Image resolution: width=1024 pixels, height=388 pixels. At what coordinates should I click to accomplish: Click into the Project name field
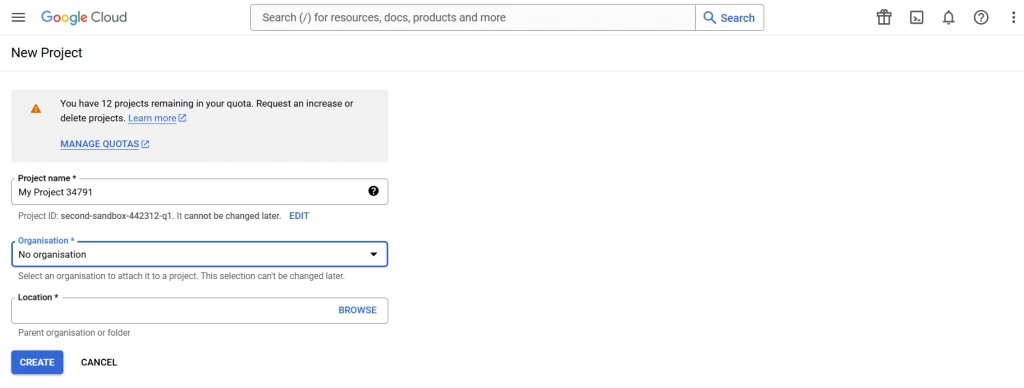(200, 191)
